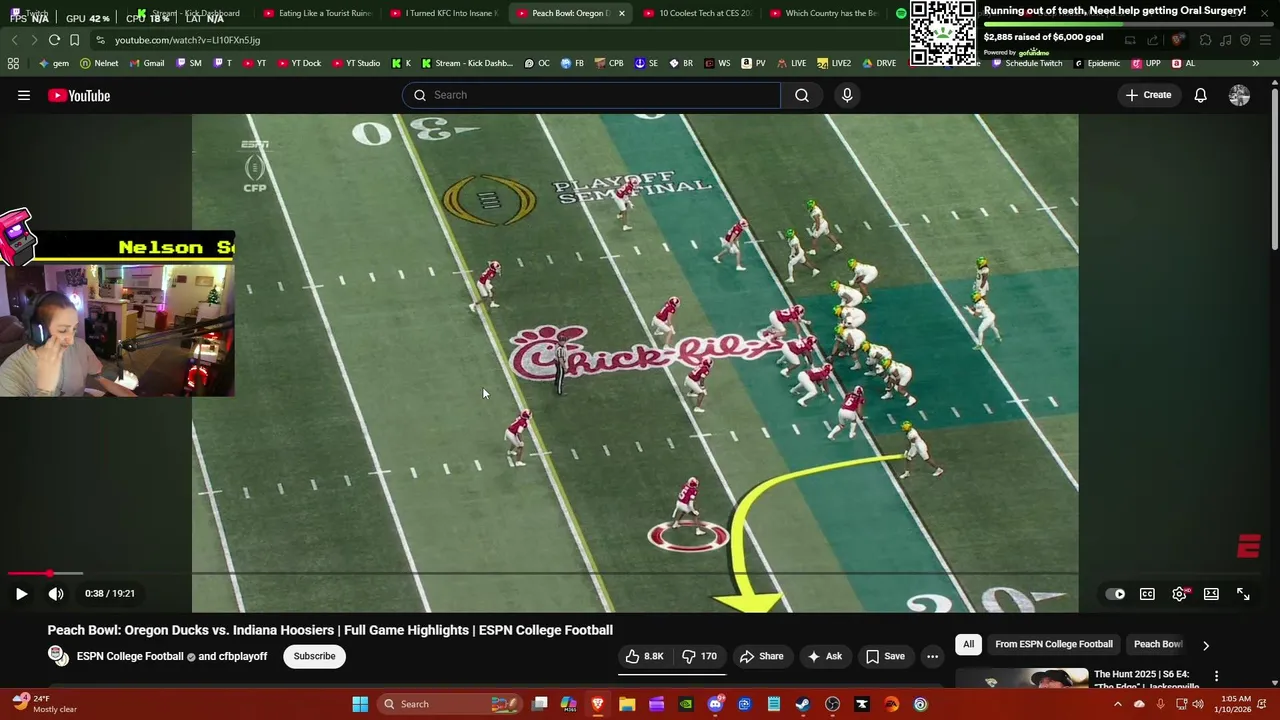The image size is (1280, 720).
Task: Share the Peach Bowl video
Action: [x=761, y=656]
